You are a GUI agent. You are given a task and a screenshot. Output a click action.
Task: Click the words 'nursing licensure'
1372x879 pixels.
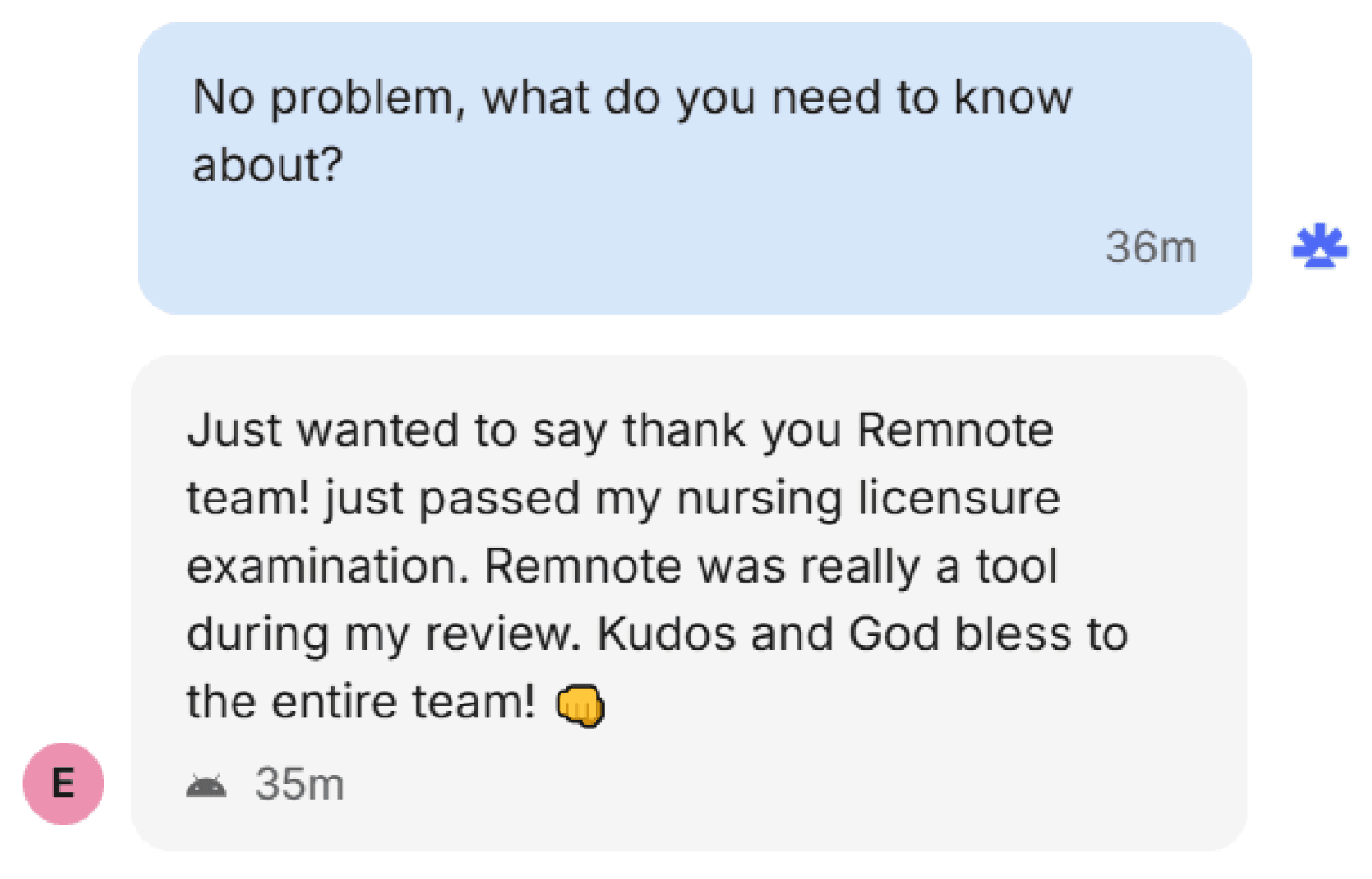pos(868,498)
